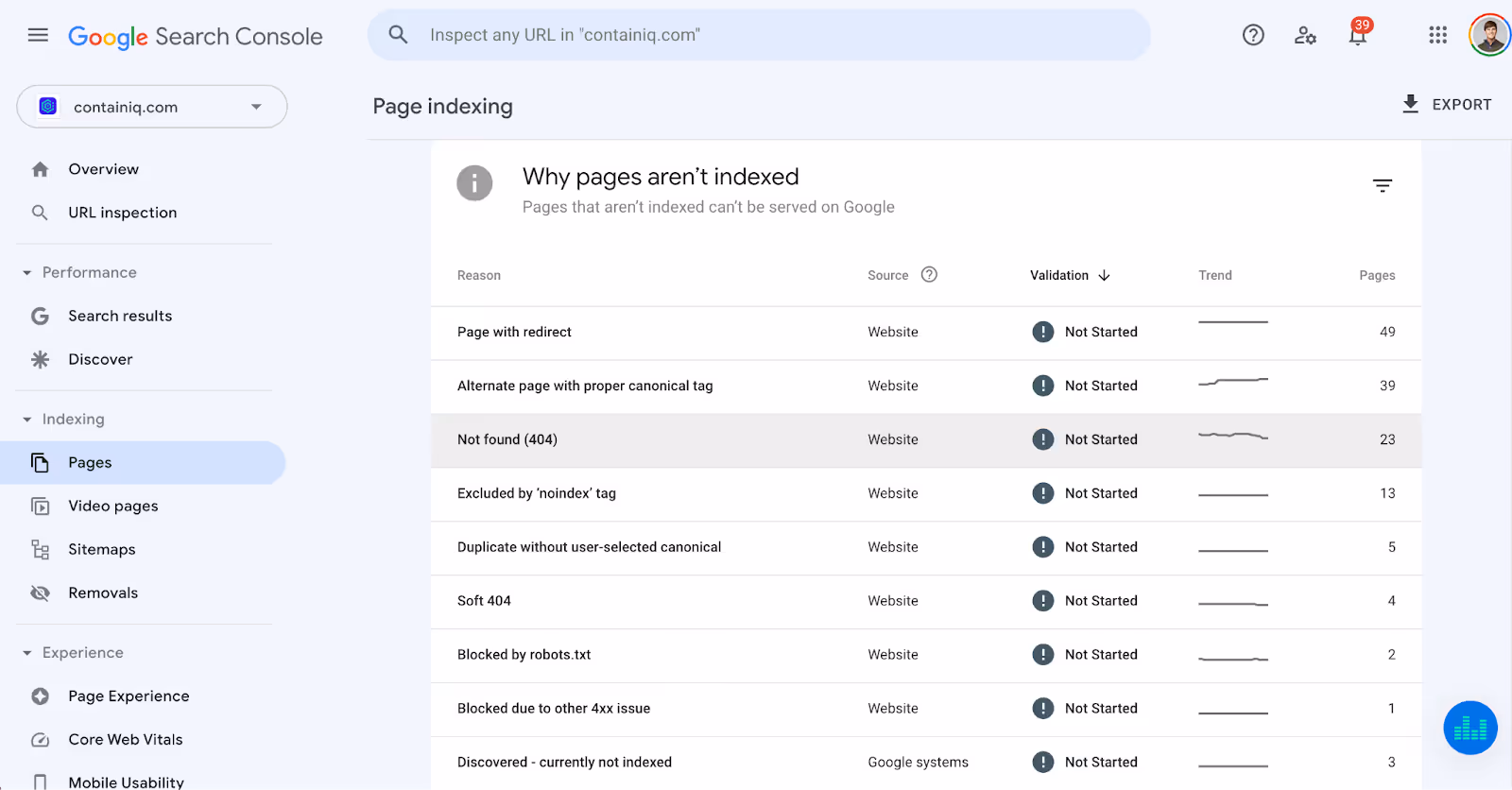Click the Google systems source cell
Viewport: 1512px width, 790px height.
[918, 762]
